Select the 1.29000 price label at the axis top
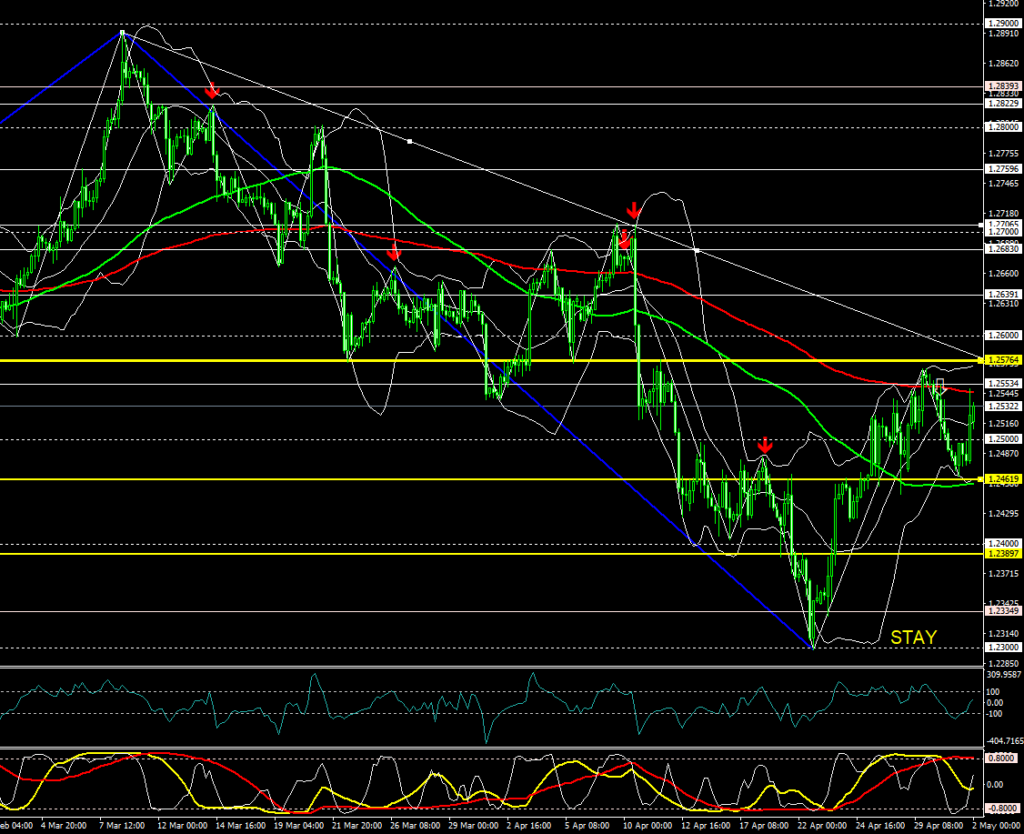 click(1002, 23)
